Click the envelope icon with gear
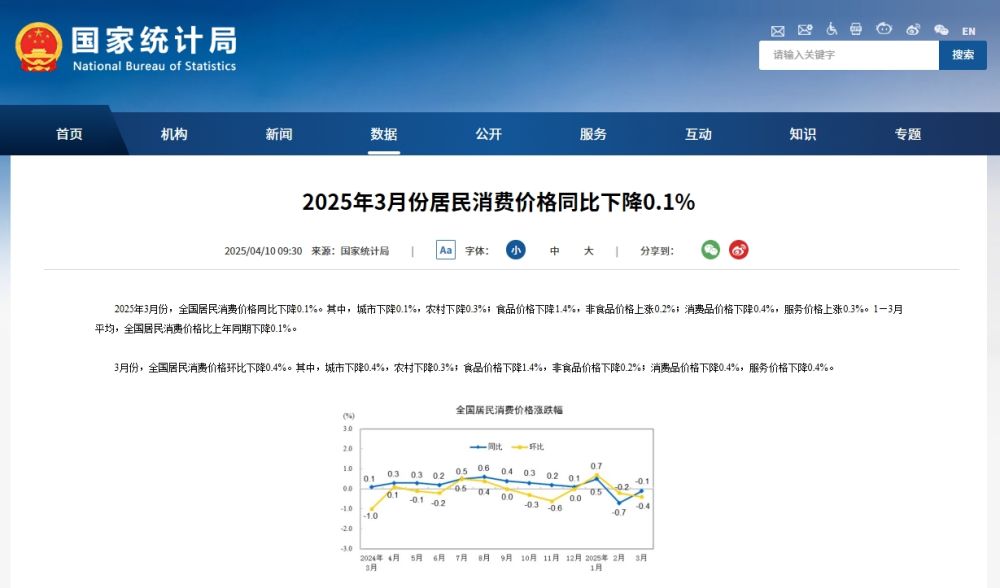1000x588 pixels. point(804,30)
